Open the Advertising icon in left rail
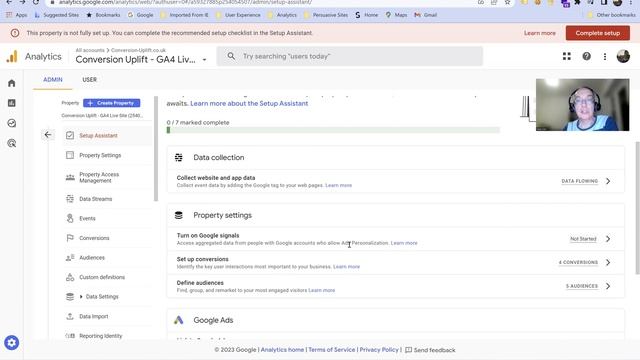The width and height of the screenshot is (640, 360). (x=11, y=143)
